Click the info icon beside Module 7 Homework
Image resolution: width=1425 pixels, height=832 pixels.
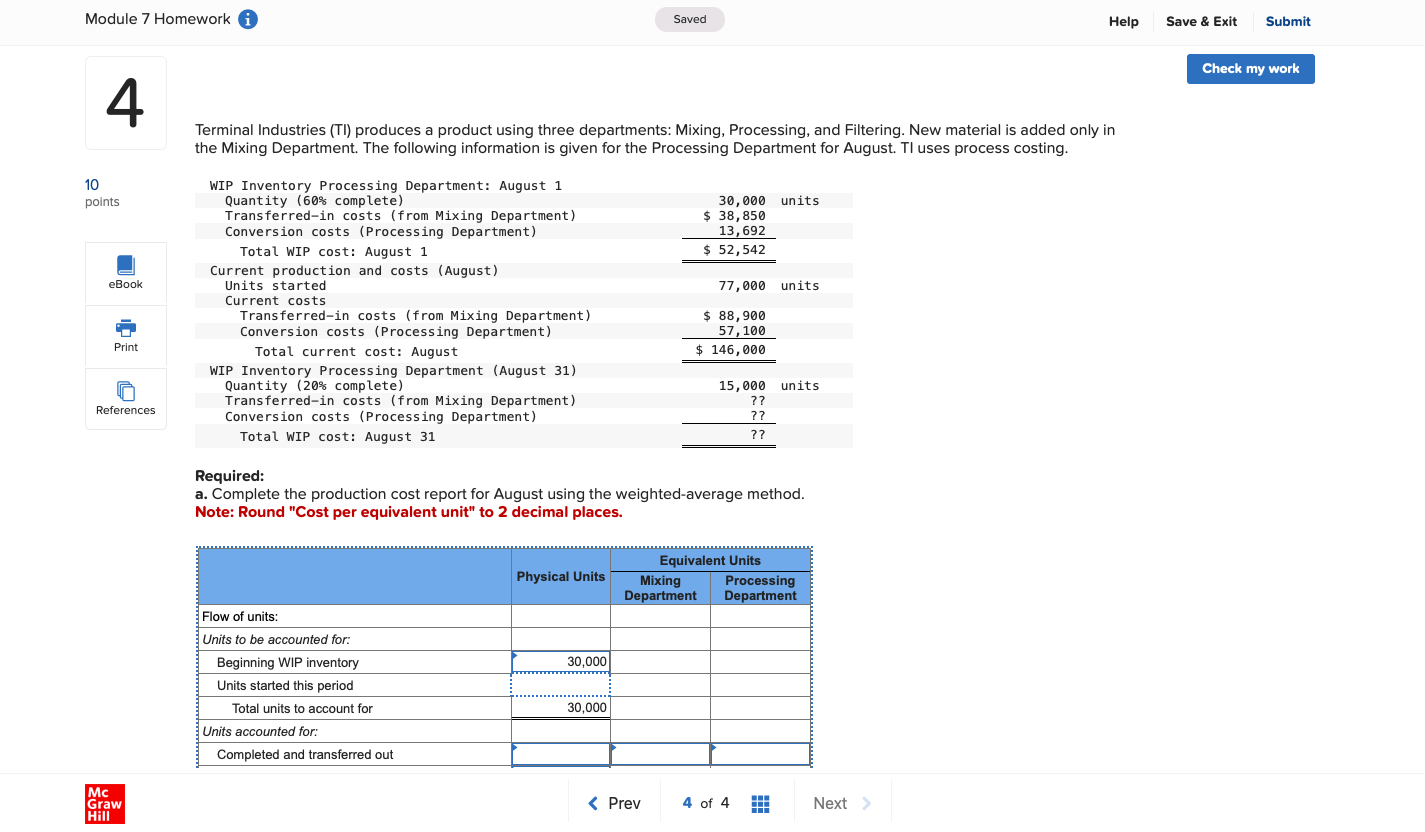249,18
